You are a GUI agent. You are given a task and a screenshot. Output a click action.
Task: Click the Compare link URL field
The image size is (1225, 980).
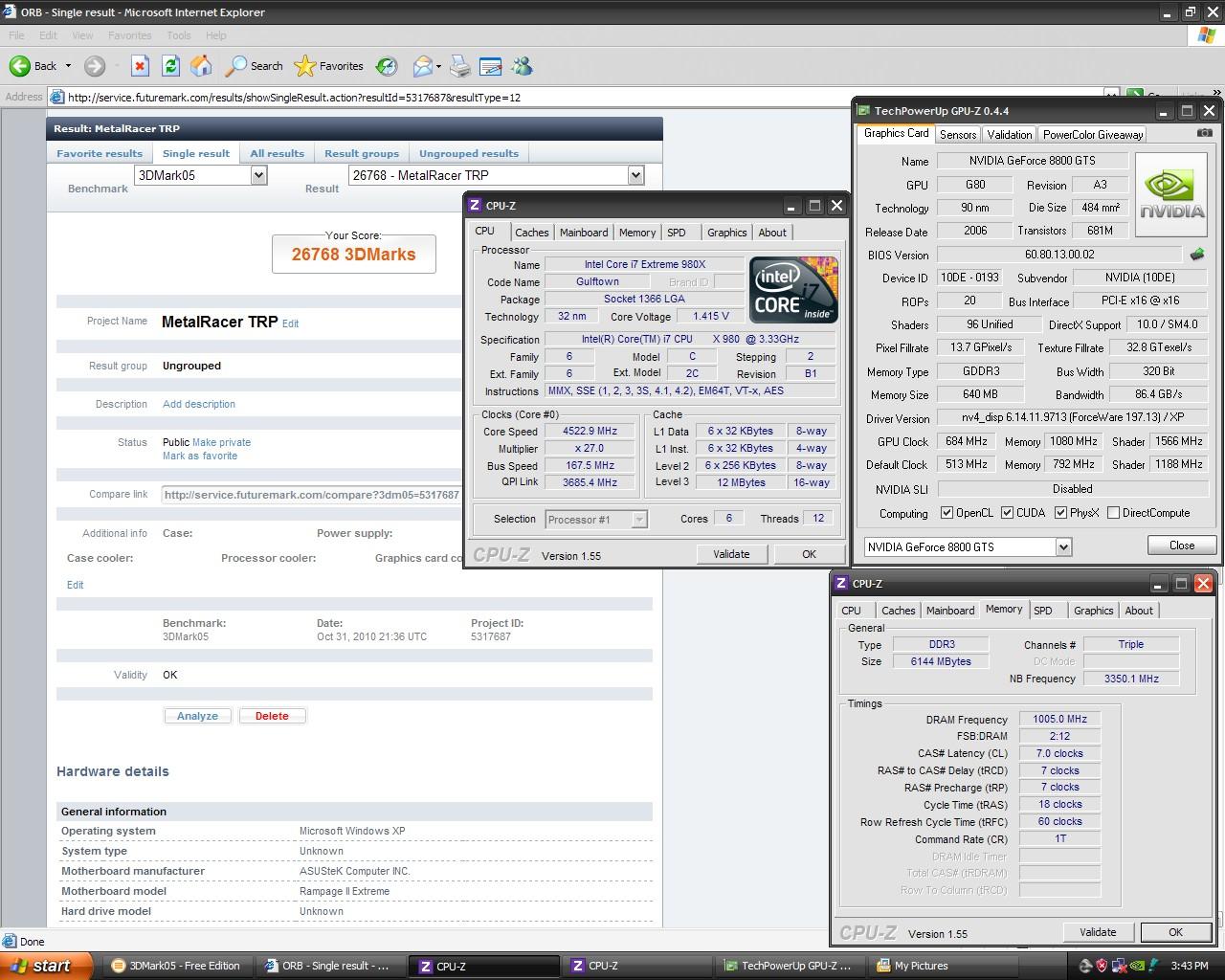click(312, 495)
